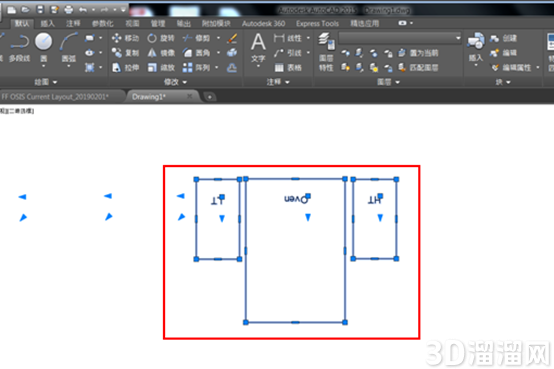
Task: Click Create block (创建) tool
Action: 503,38
